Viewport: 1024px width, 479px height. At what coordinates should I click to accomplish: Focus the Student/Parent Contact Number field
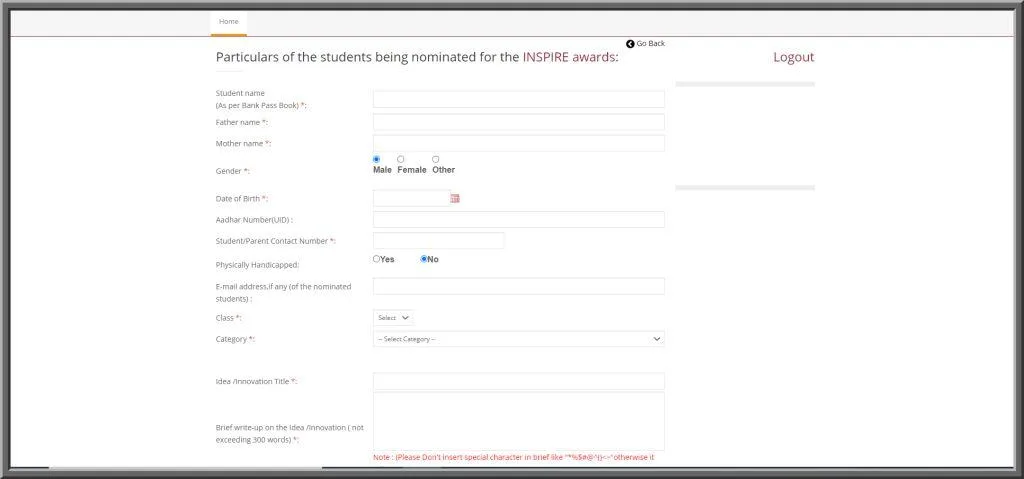point(439,240)
